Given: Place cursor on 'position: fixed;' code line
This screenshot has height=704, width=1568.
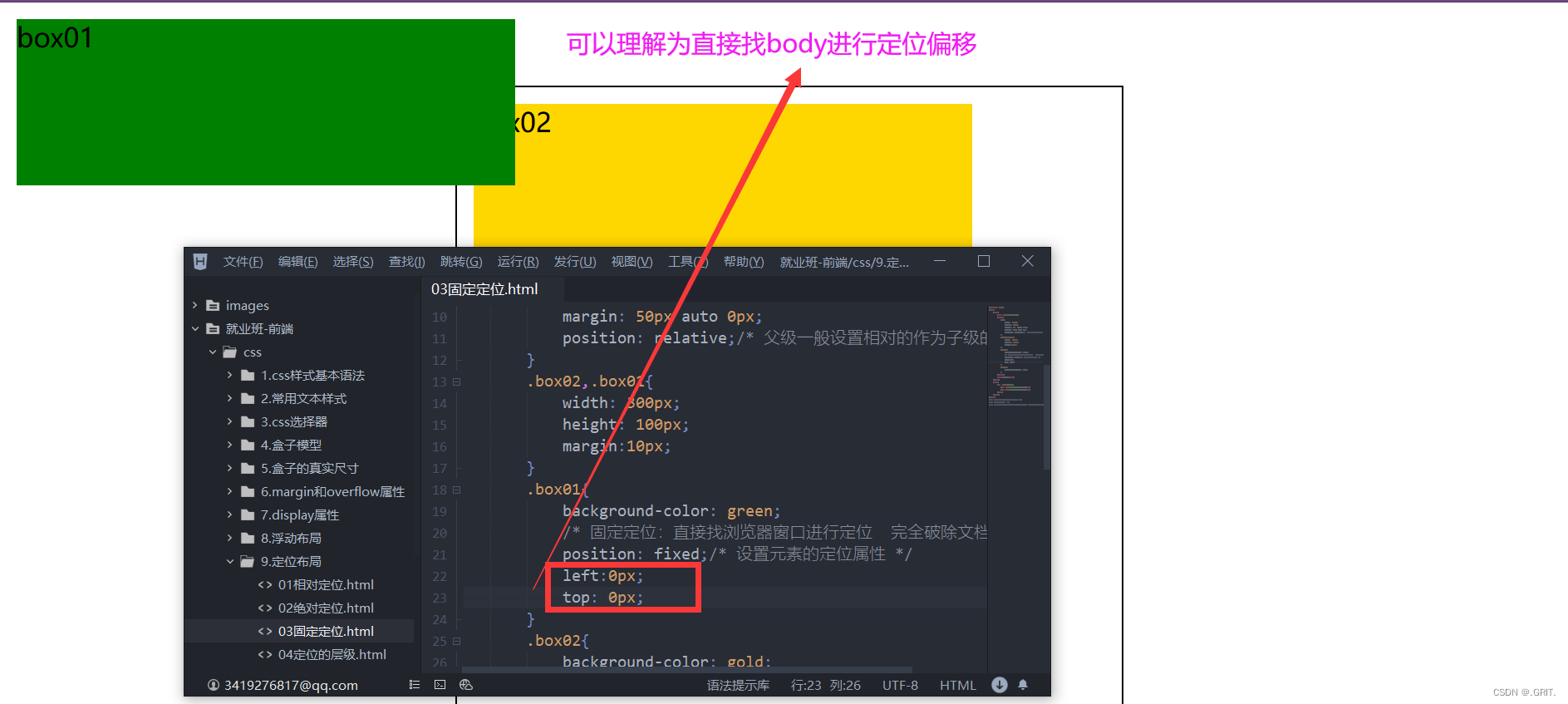Looking at the screenshot, I should [635, 554].
